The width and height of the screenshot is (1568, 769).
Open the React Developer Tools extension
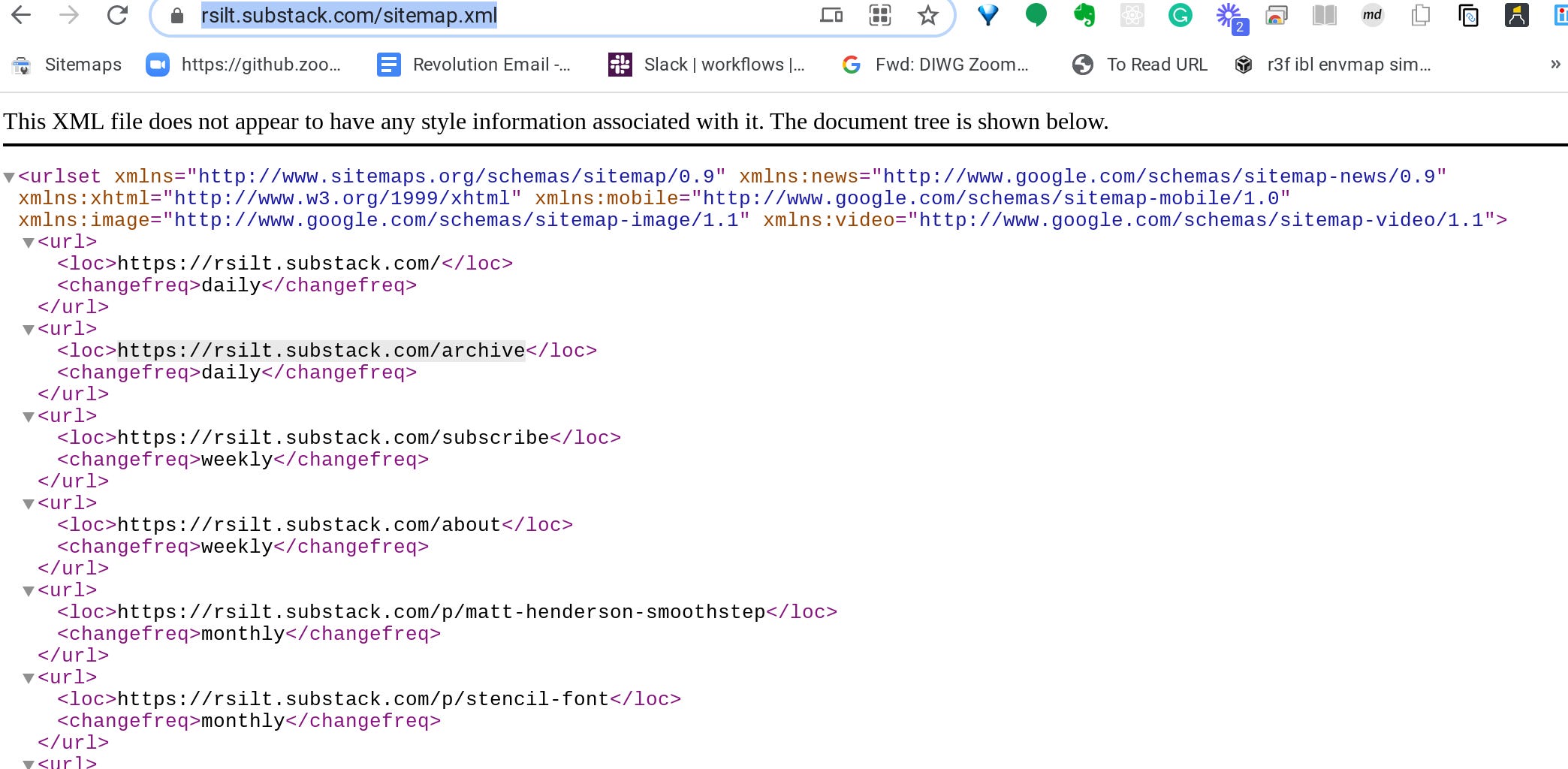[x=1132, y=14]
